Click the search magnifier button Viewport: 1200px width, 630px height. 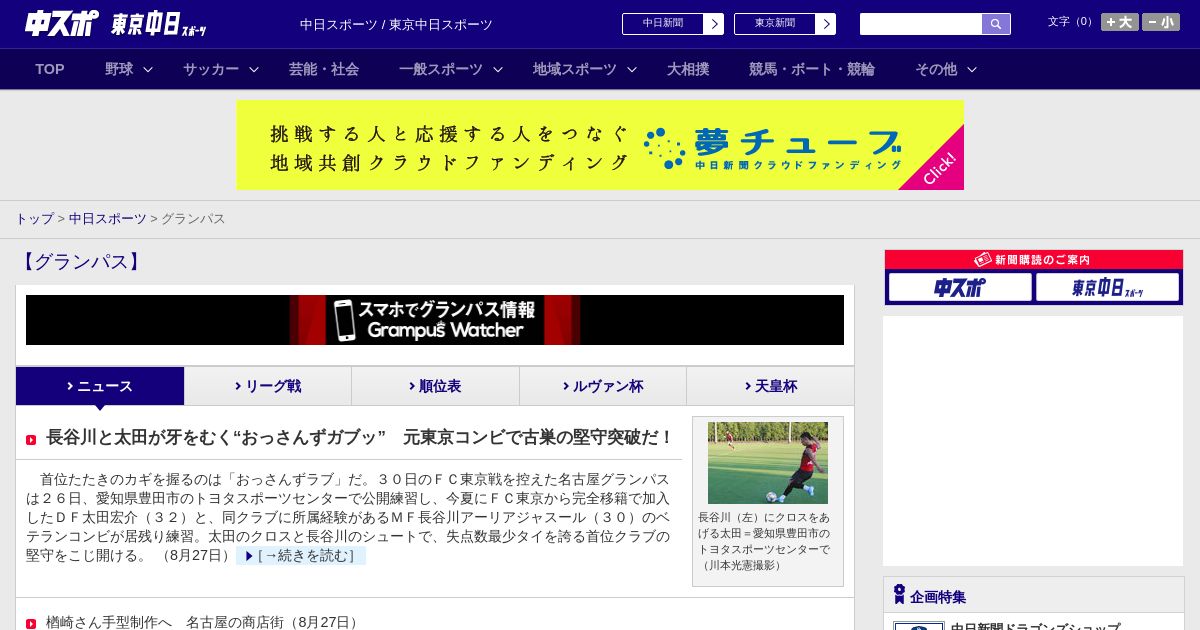pos(996,24)
